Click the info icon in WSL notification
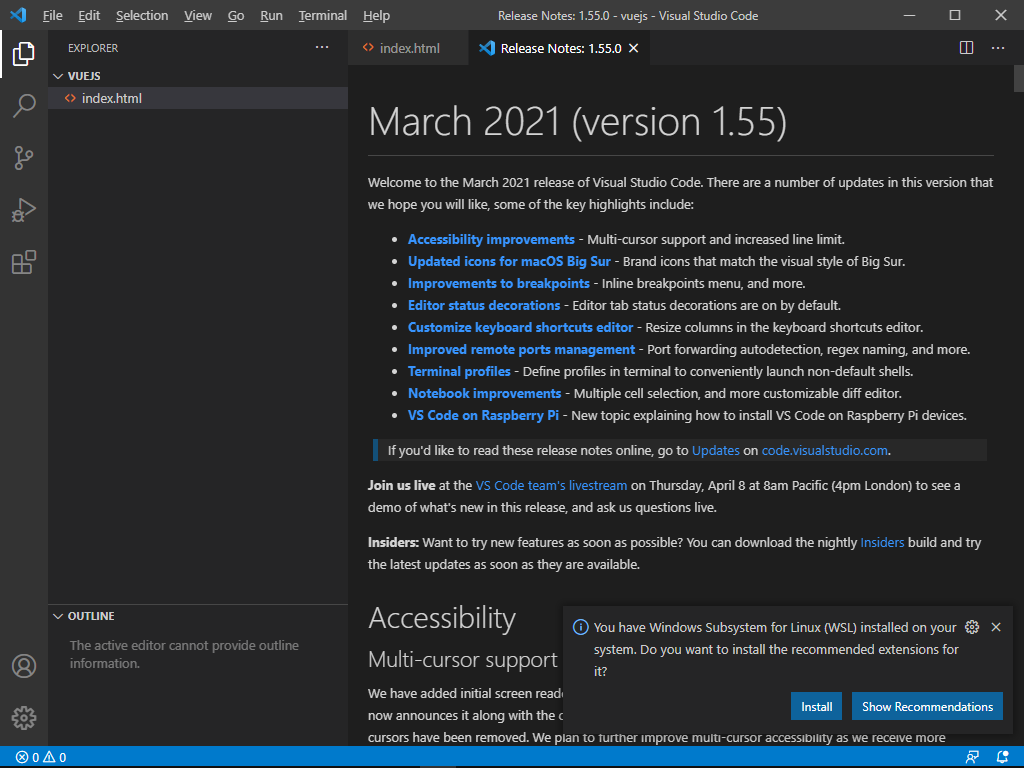Viewport: 1024px width, 768px height. [580, 627]
